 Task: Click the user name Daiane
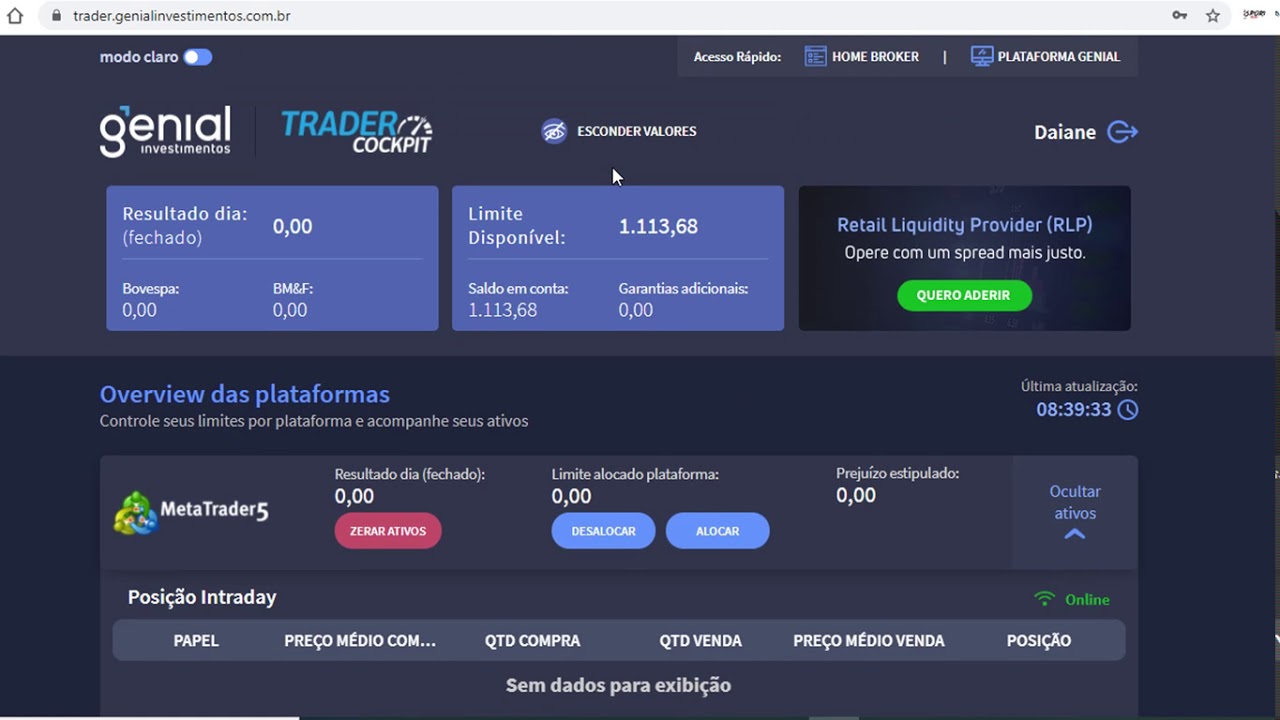[x=1065, y=132]
